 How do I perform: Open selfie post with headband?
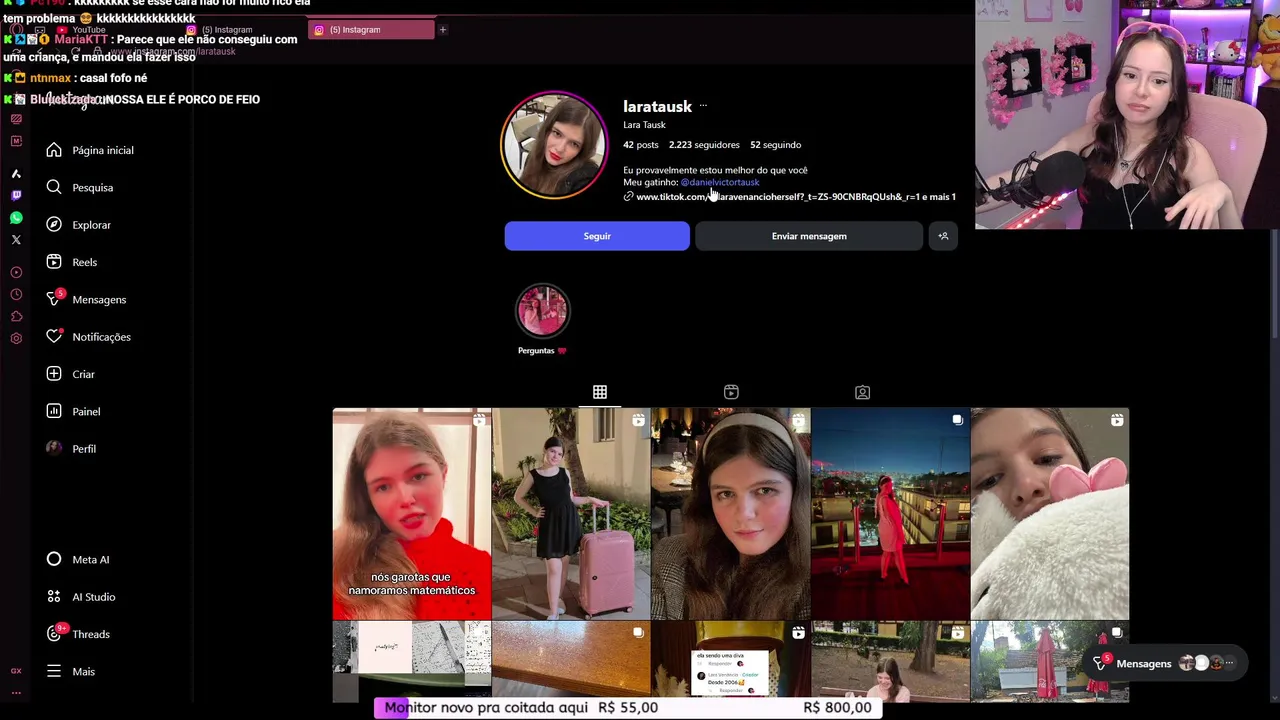731,514
